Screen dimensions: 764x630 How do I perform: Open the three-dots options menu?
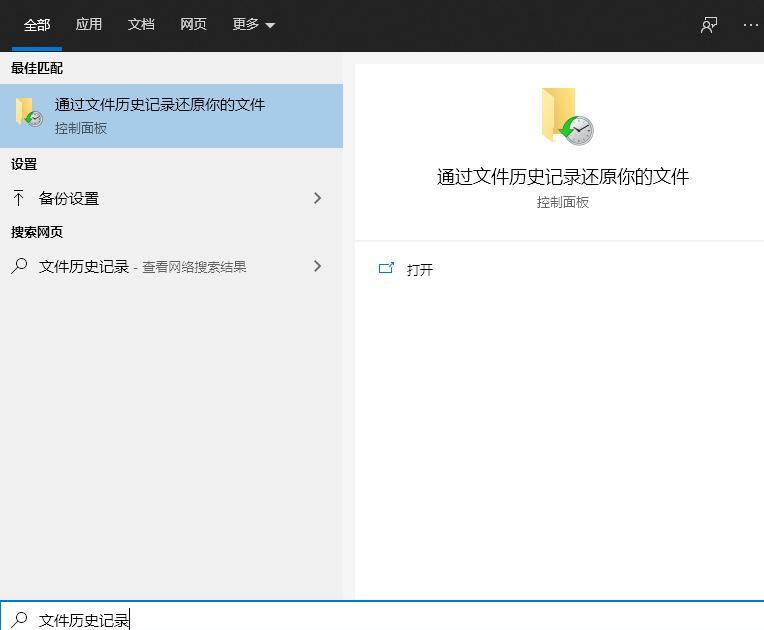pos(751,25)
